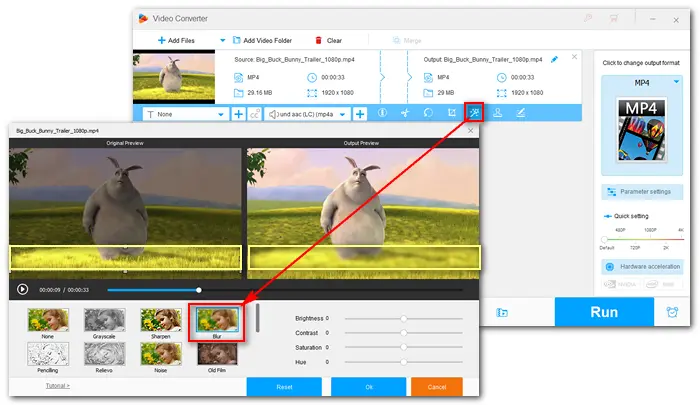Click the key register icon in title bar

(588, 18)
